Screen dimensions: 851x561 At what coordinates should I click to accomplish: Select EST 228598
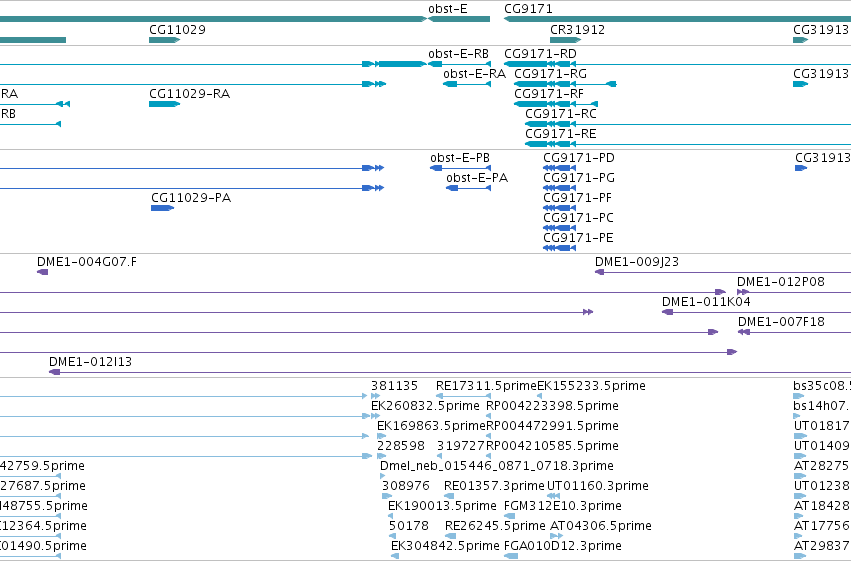click(382, 456)
